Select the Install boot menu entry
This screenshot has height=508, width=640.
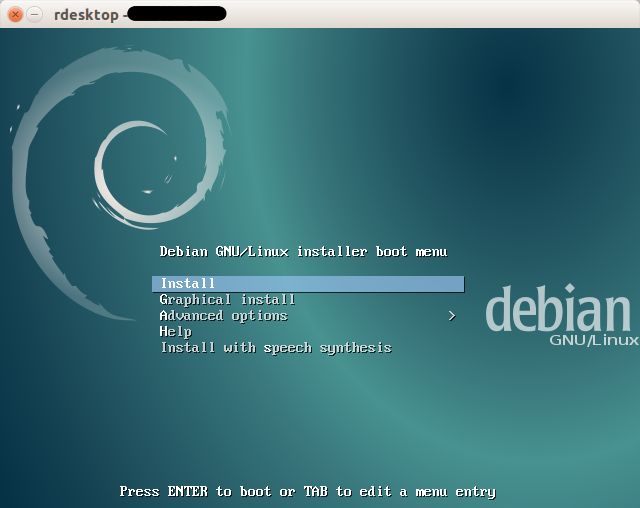point(308,284)
